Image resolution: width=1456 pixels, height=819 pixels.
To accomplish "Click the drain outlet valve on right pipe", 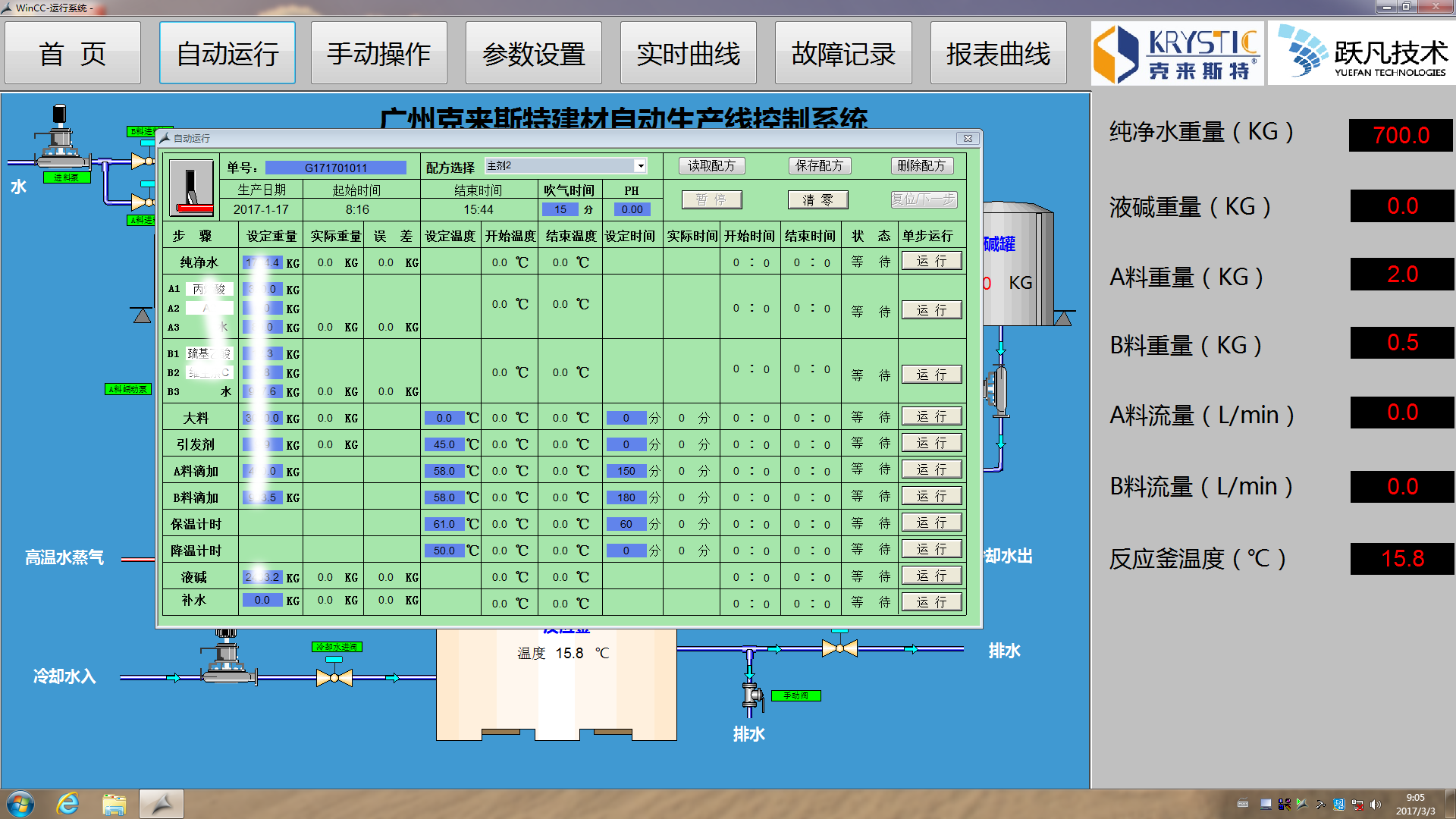I will point(839,648).
